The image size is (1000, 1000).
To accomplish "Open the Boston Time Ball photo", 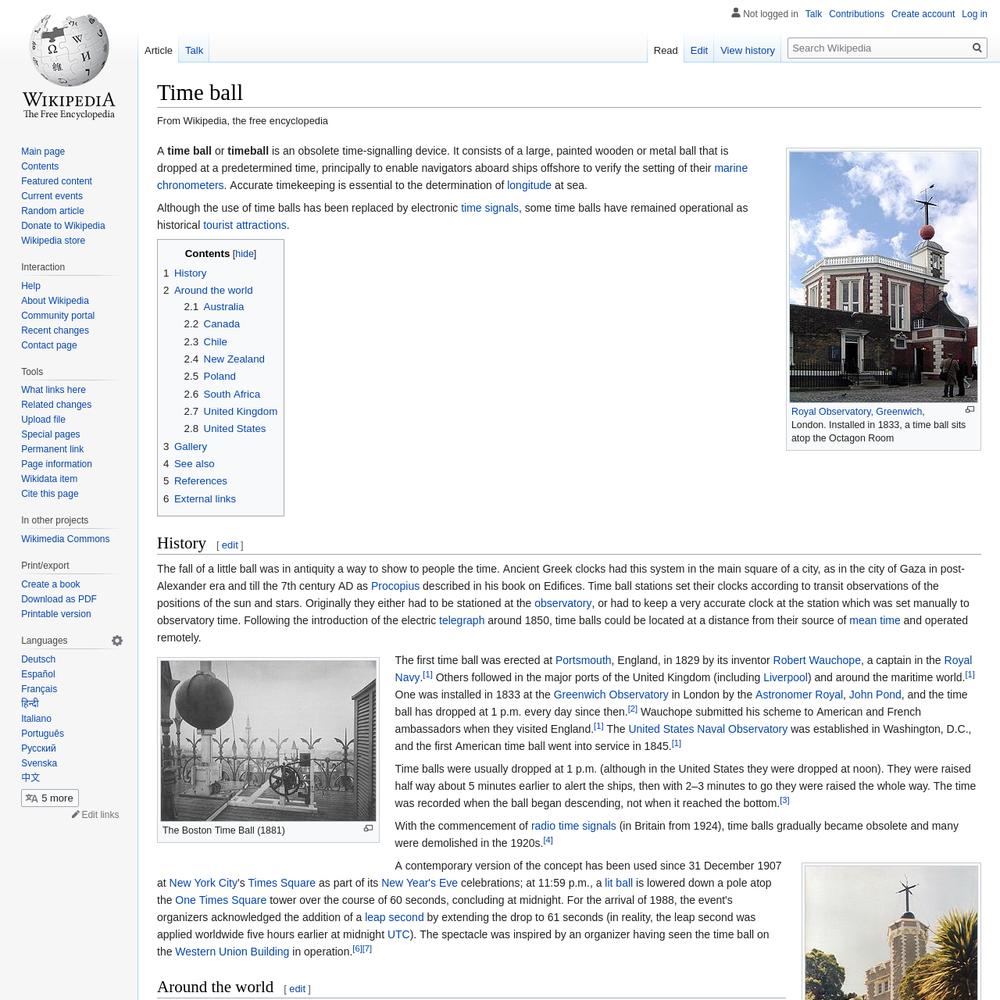I will pyautogui.click(x=268, y=740).
